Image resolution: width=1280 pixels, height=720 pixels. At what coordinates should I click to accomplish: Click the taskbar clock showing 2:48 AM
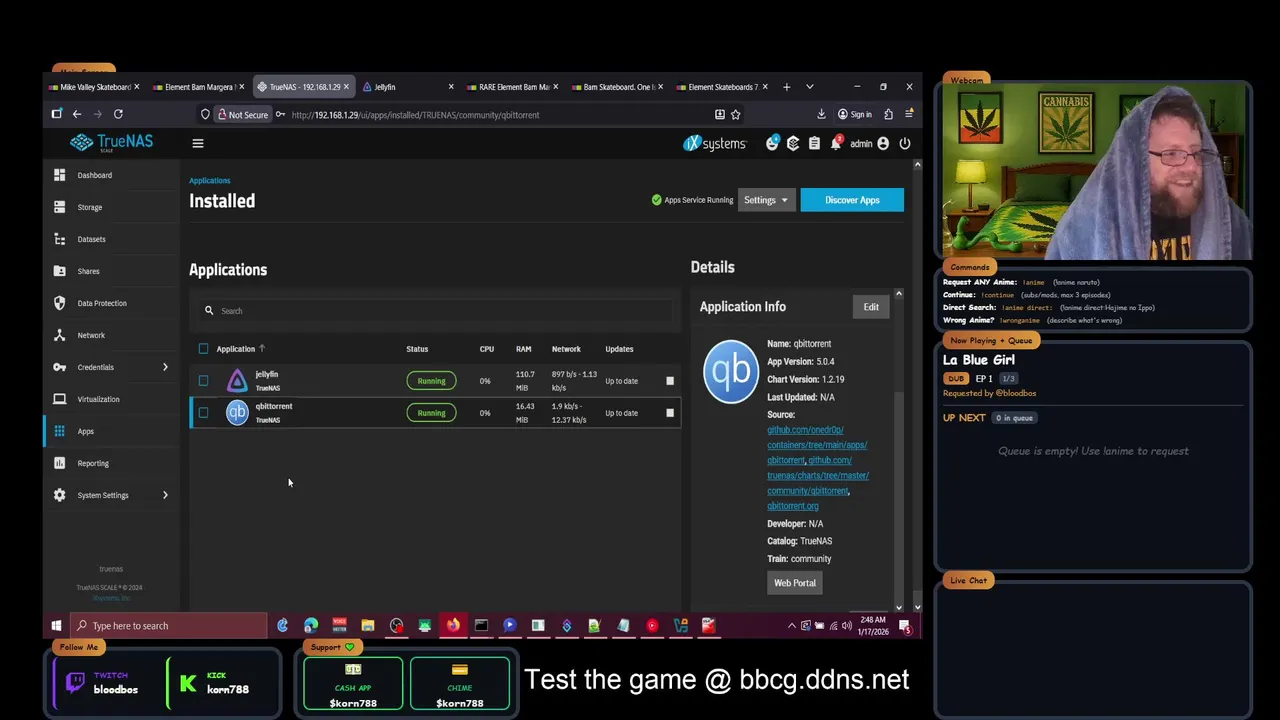pyautogui.click(x=872, y=626)
